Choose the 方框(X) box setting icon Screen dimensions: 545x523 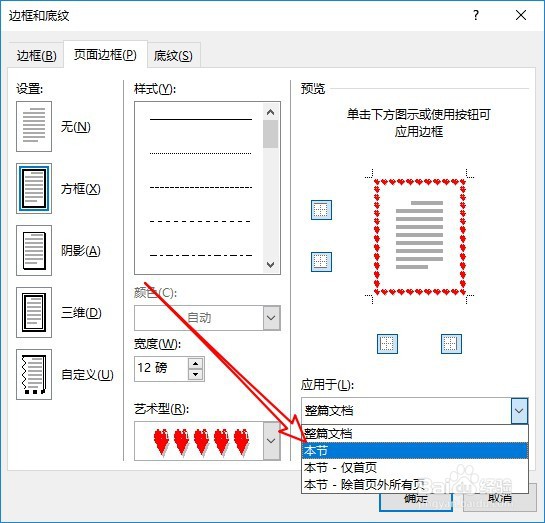(x=34, y=188)
